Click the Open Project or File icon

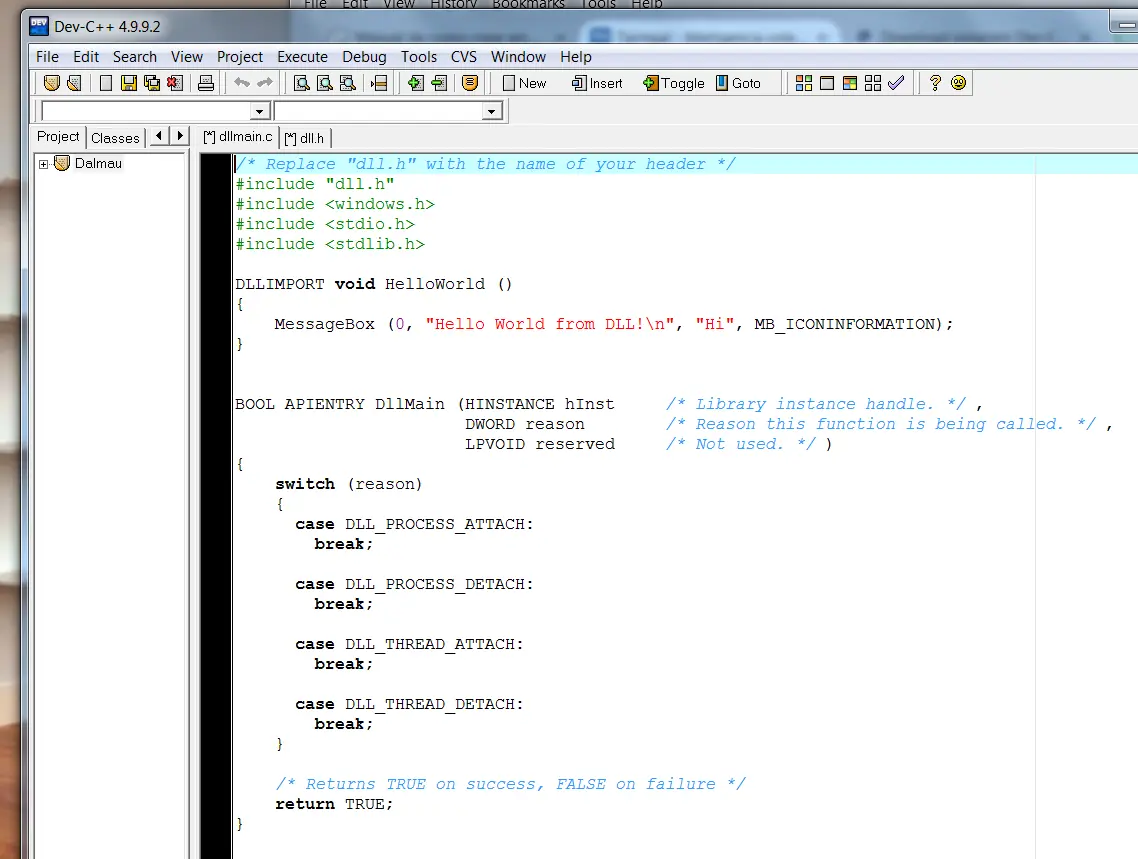[x=74, y=83]
